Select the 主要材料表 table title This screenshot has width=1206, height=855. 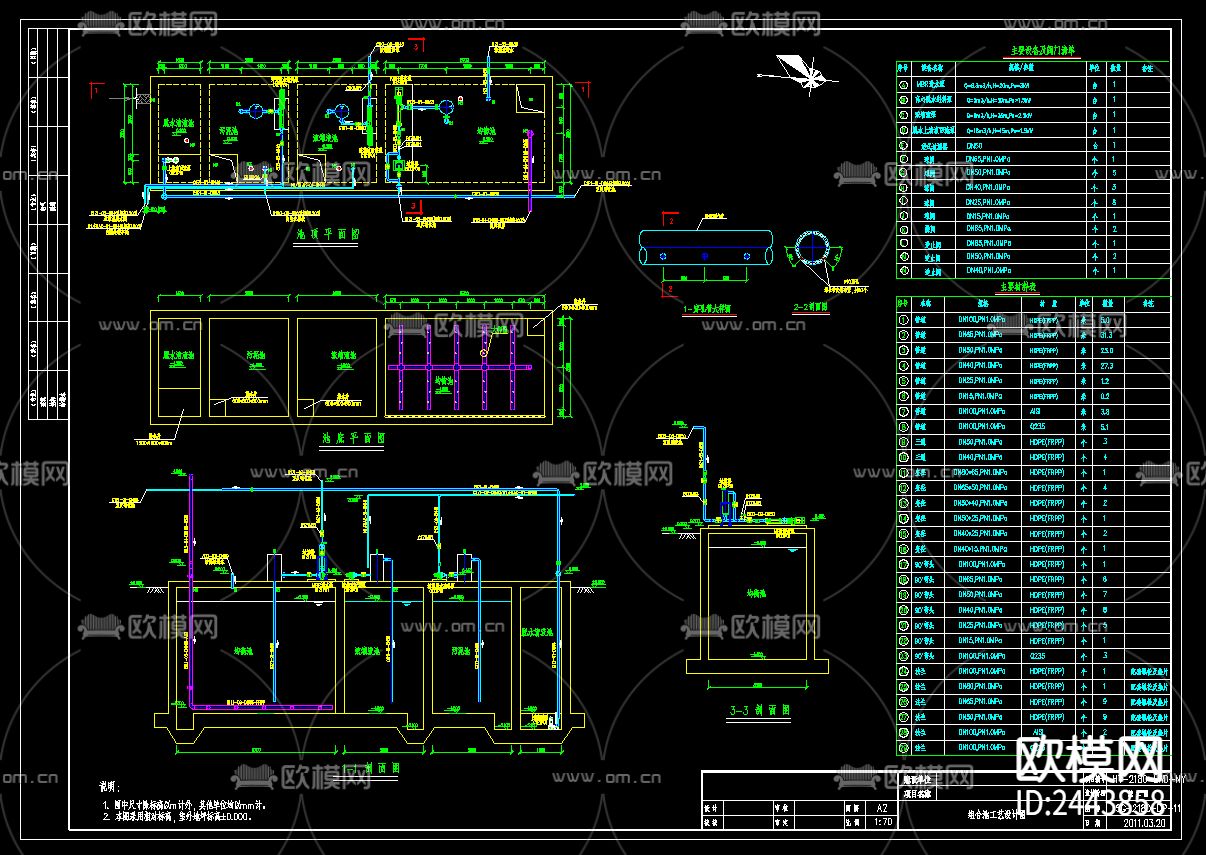pos(1017,289)
